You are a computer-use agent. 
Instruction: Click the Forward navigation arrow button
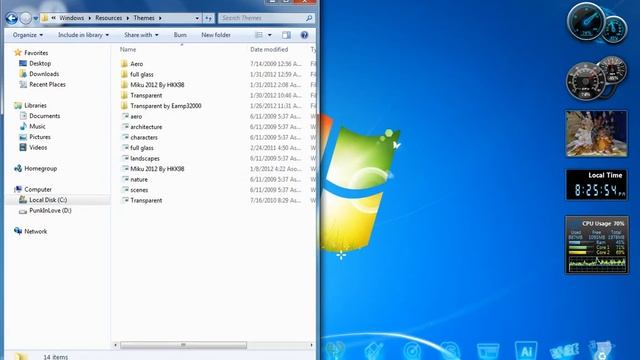tap(26, 18)
